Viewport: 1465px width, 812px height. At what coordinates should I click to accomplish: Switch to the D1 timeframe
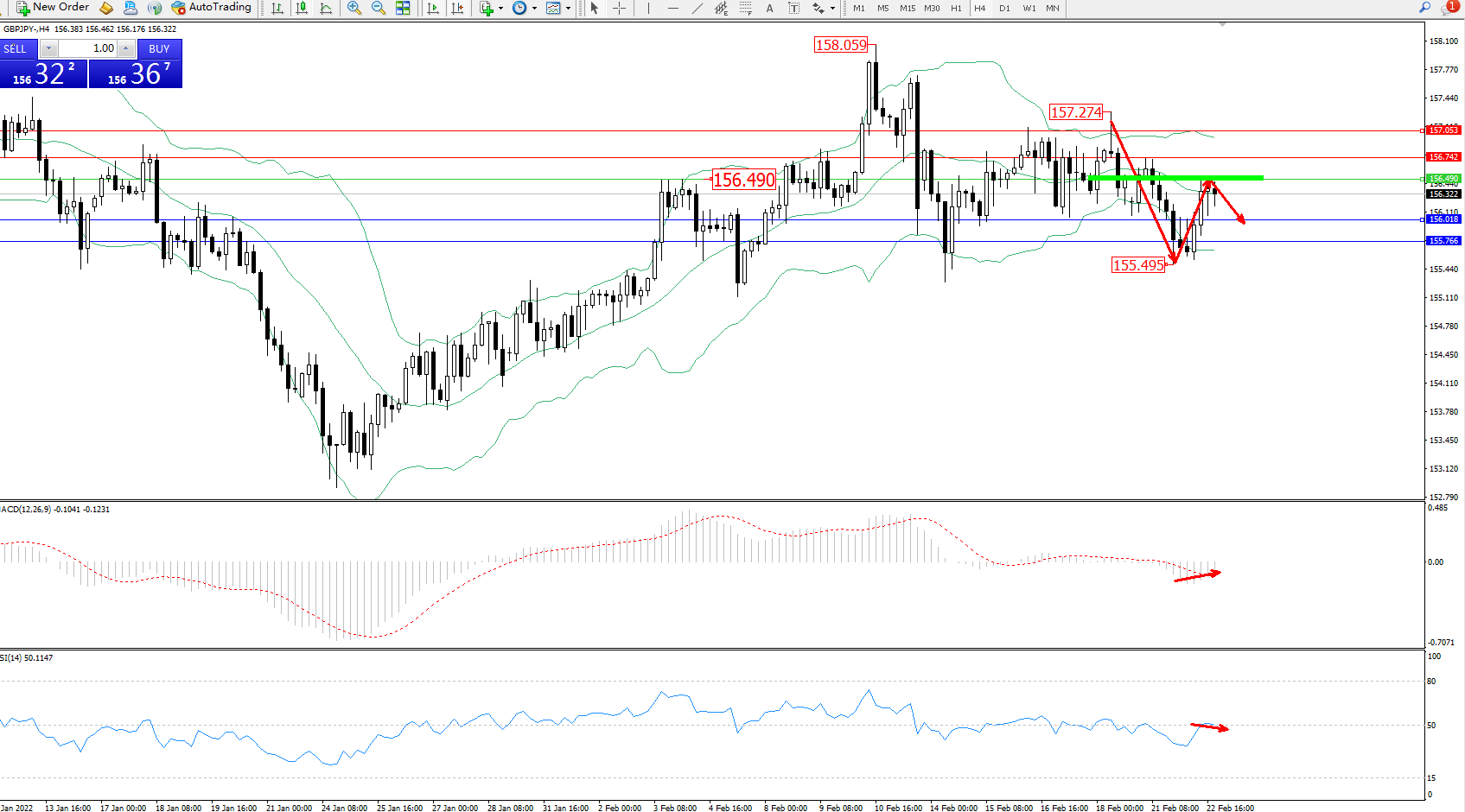tap(1004, 8)
